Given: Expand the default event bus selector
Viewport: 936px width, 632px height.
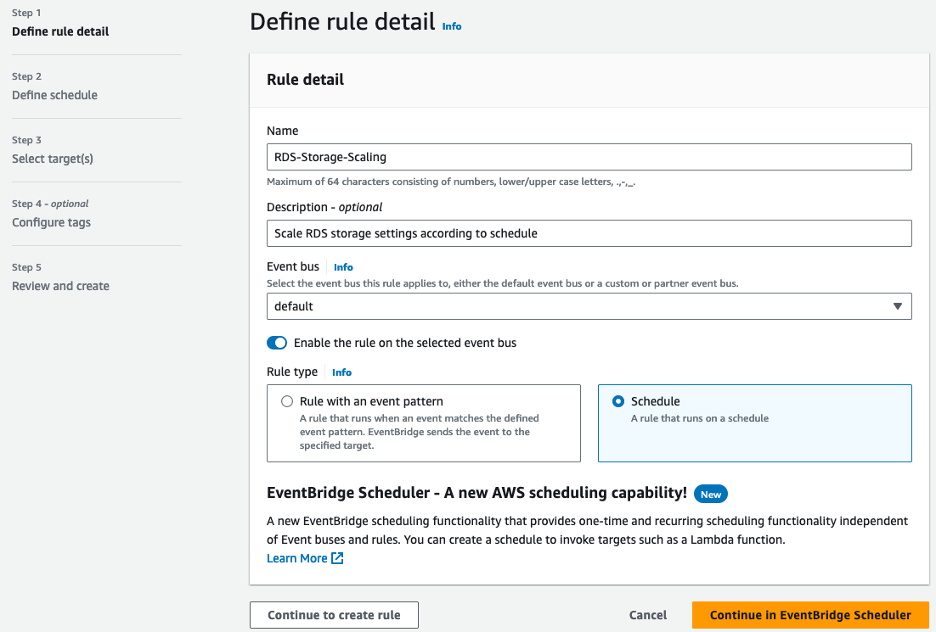Looking at the screenshot, I should (590, 306).
